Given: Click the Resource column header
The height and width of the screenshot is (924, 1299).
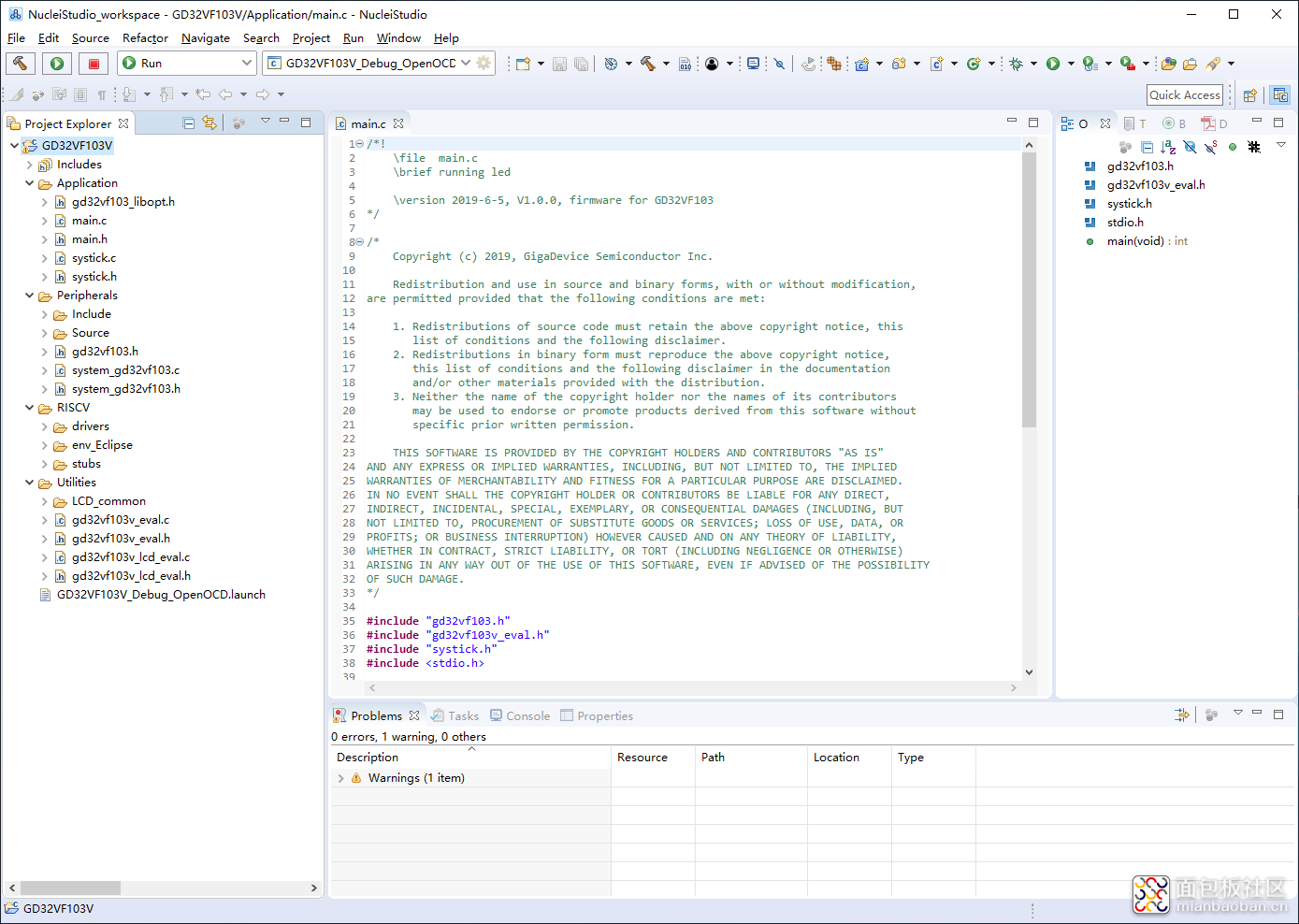Looking at the screenshot, I should click(653, 758).
